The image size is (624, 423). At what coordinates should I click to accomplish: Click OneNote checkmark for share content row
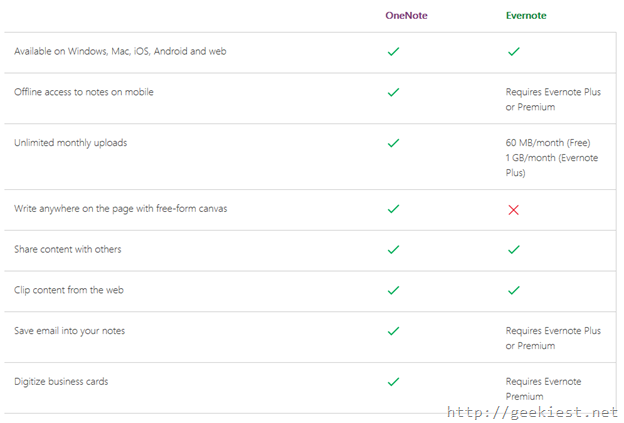pos(393,249)
